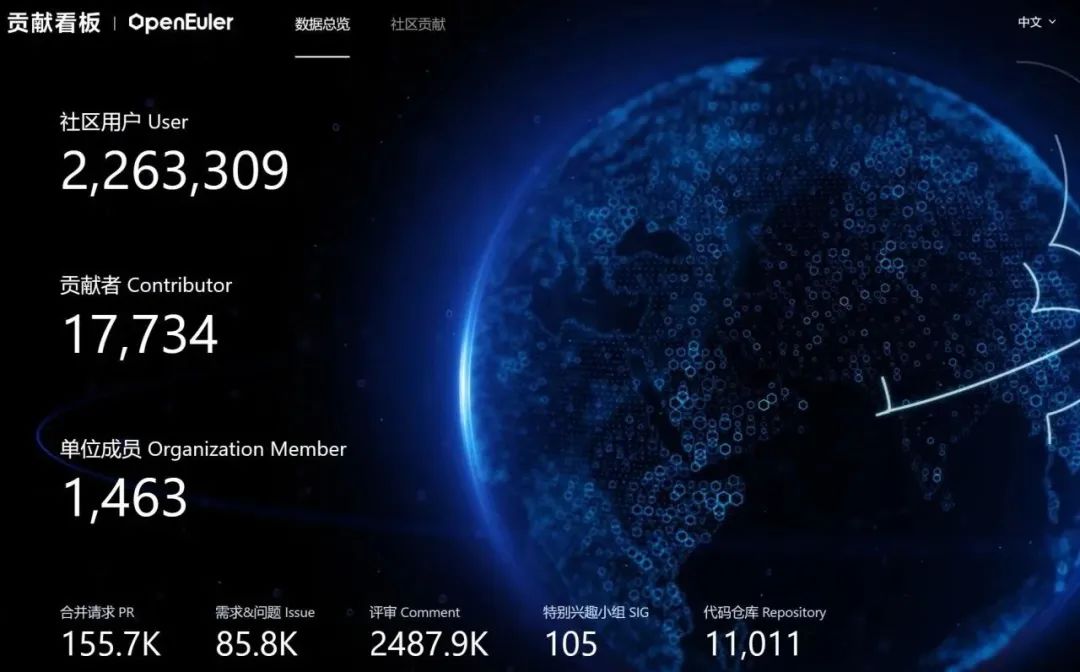
Task: Click the 单位成员 Organization Member label
Action: (x=203, y=449)
